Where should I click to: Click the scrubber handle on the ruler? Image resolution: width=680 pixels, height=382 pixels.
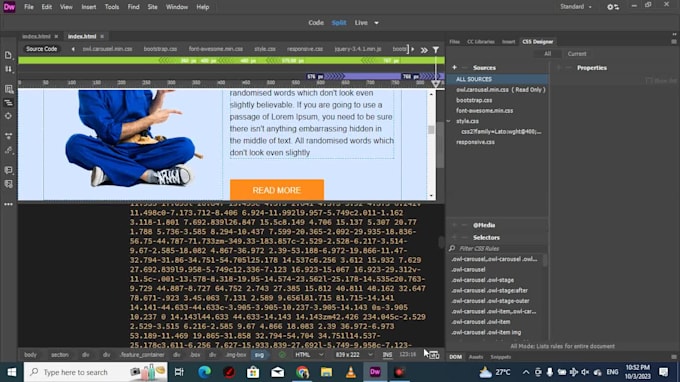coord(435,83)
